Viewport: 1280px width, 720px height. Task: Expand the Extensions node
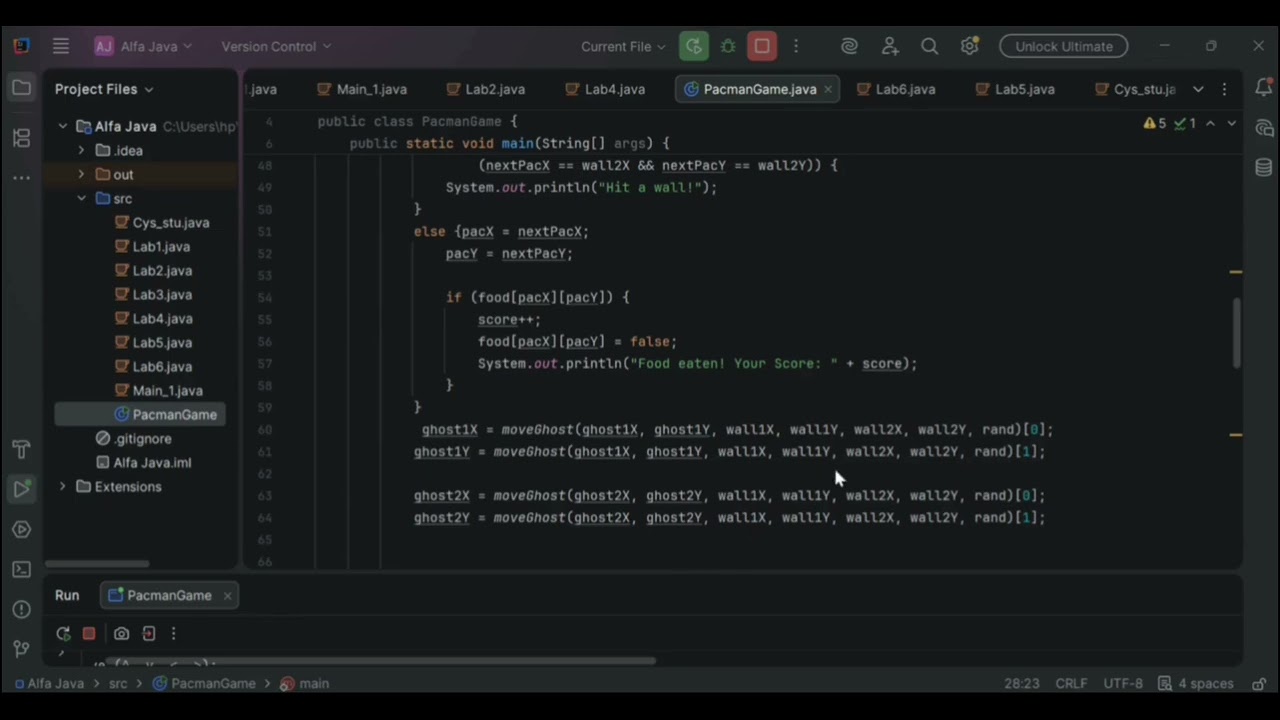click(x=63, y=486)
